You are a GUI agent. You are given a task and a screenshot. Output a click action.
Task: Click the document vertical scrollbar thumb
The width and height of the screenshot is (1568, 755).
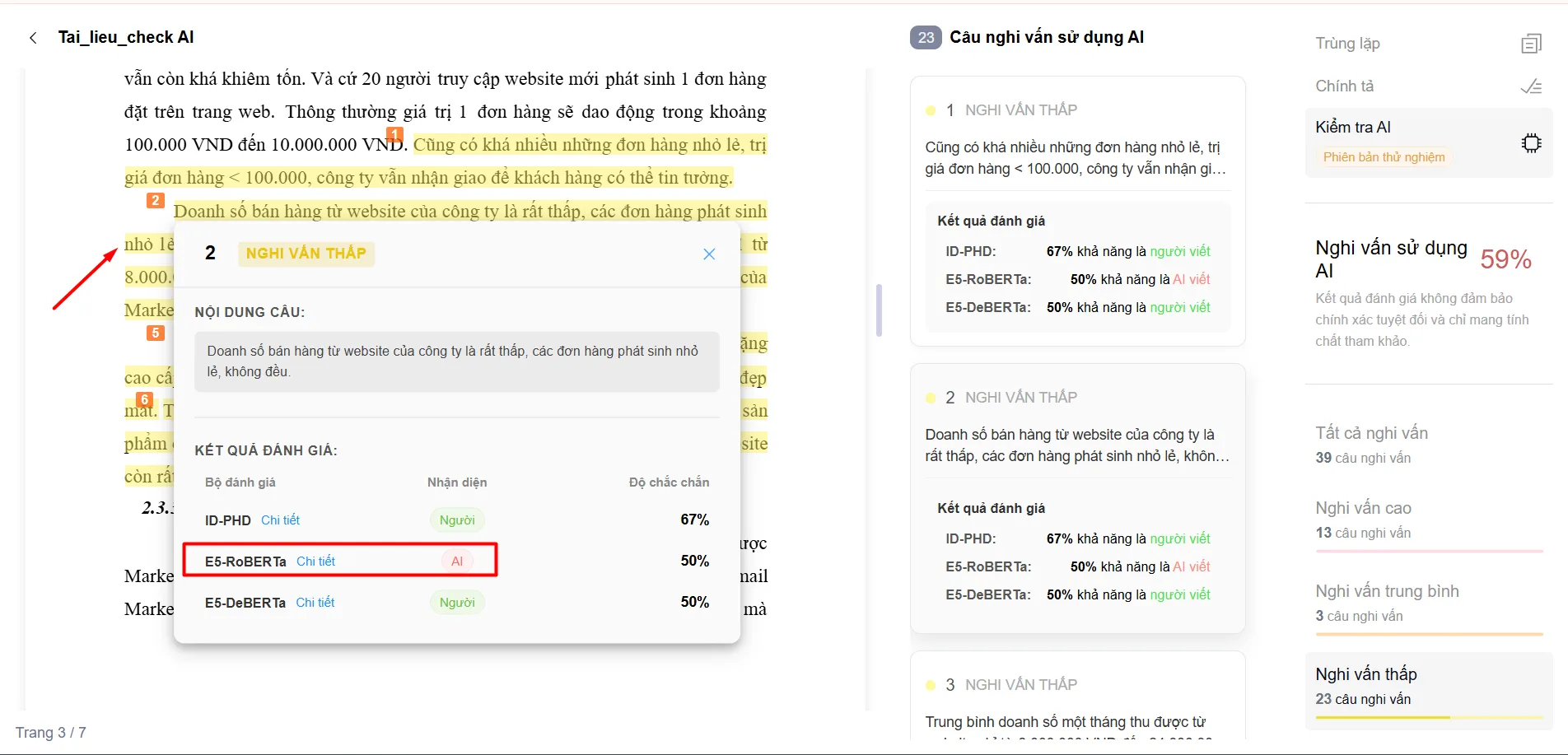(879, 310)
